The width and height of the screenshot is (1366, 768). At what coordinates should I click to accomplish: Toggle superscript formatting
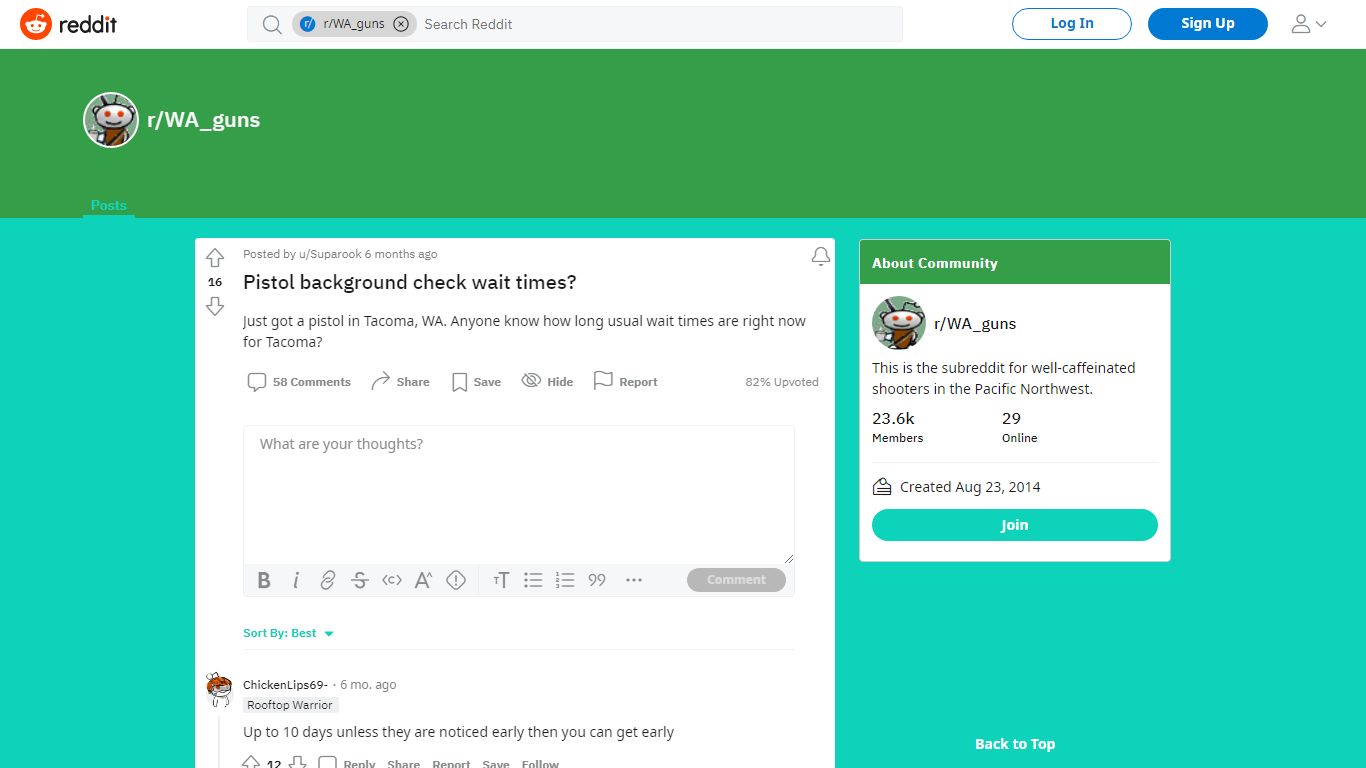point(424,580)
